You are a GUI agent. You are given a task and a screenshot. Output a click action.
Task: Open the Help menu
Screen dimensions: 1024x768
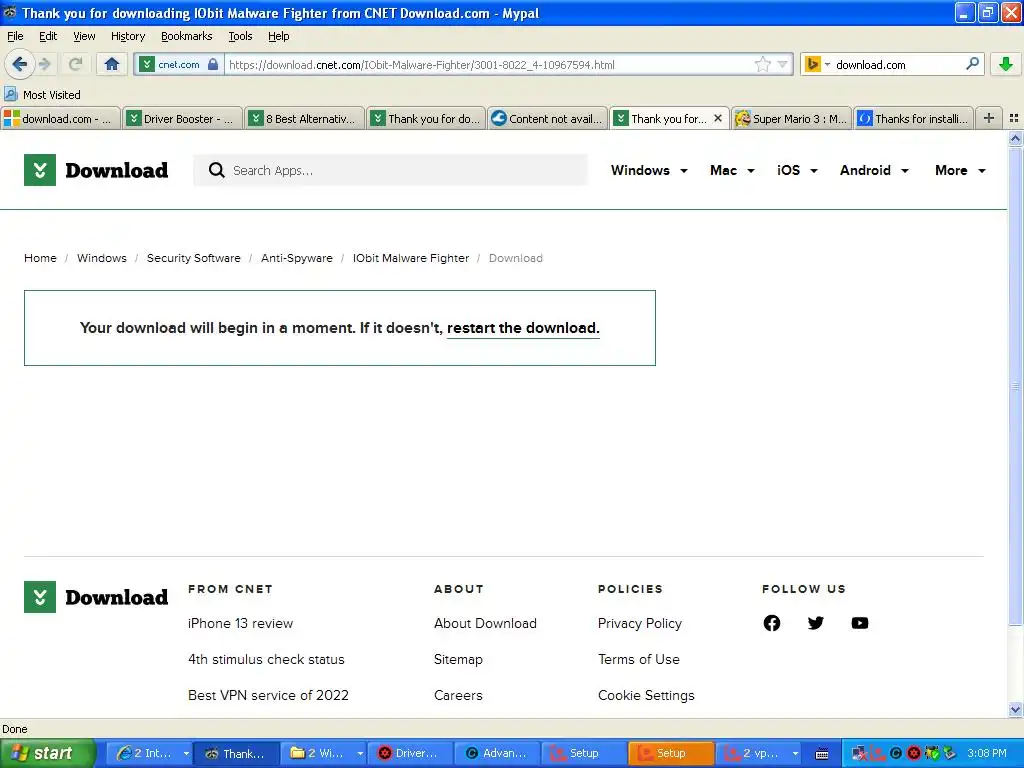pos(278,36)
